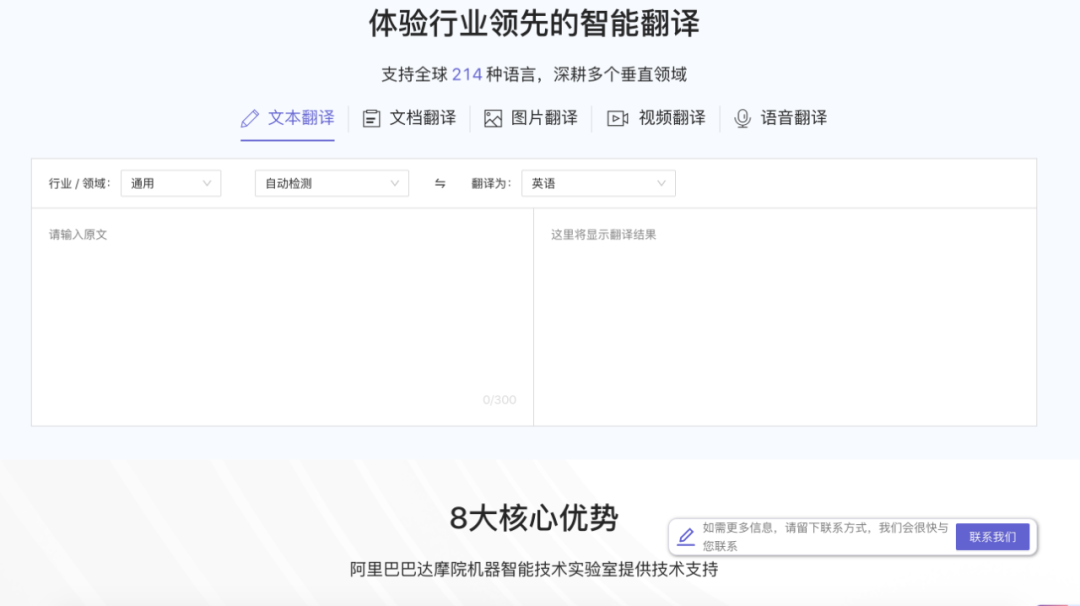Viewport: 1080px width, 606px height.
Task: Open the 自动检测 source language dropdown
Action: coord(330,183)
